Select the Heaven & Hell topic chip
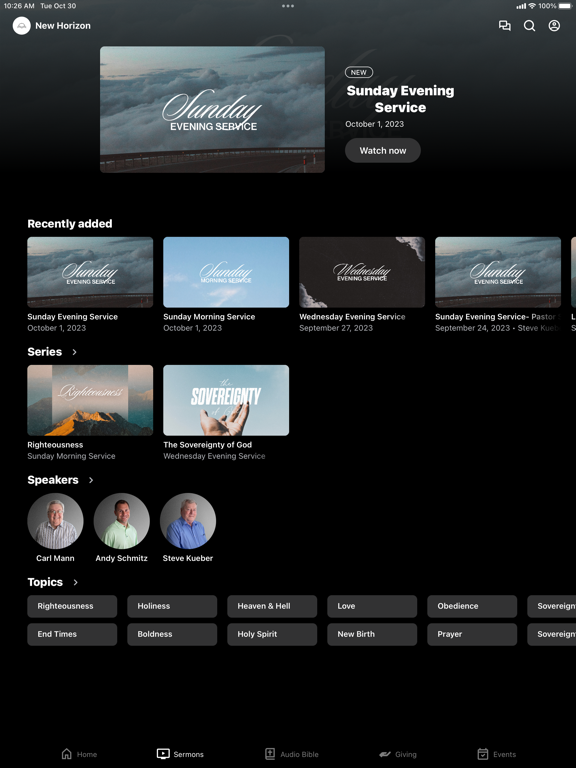The width and height of the screenshot is (576, 768). click(272, 606)
